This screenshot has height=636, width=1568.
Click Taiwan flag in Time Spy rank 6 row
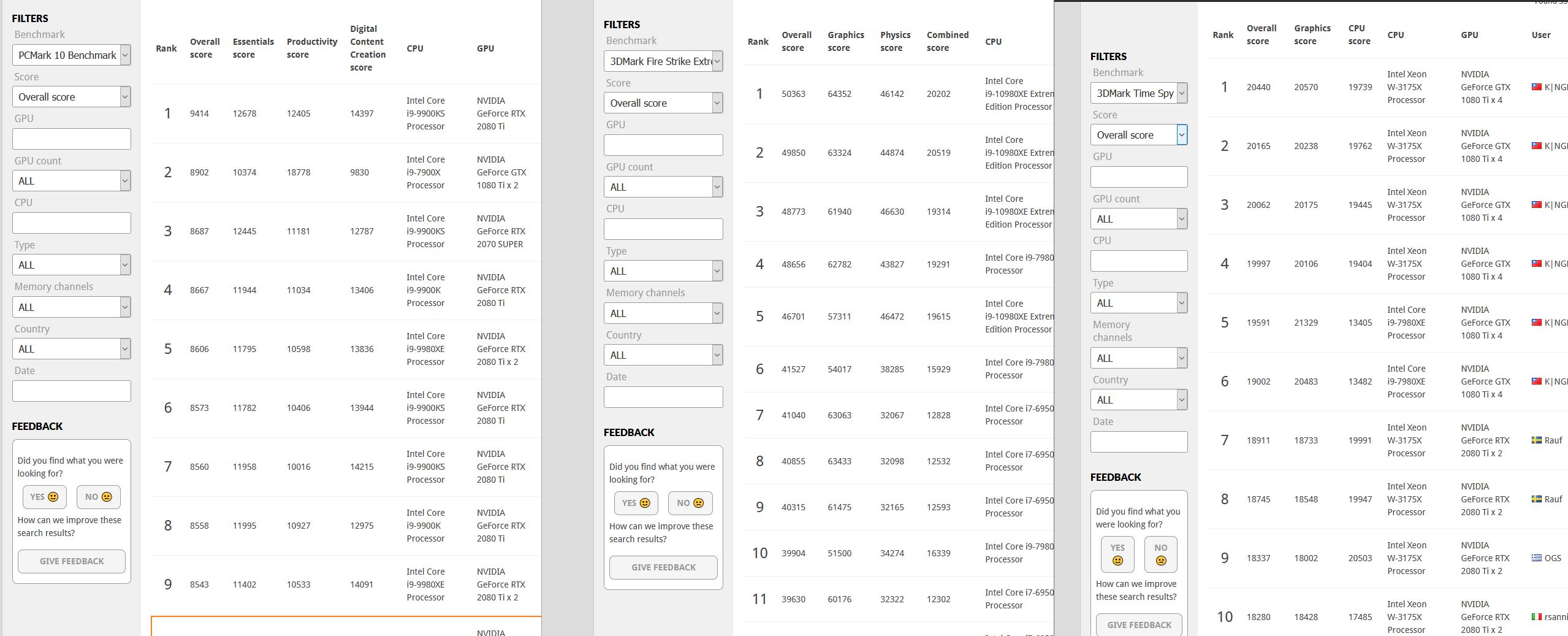pyautogui.click(x=1537, y=381)
